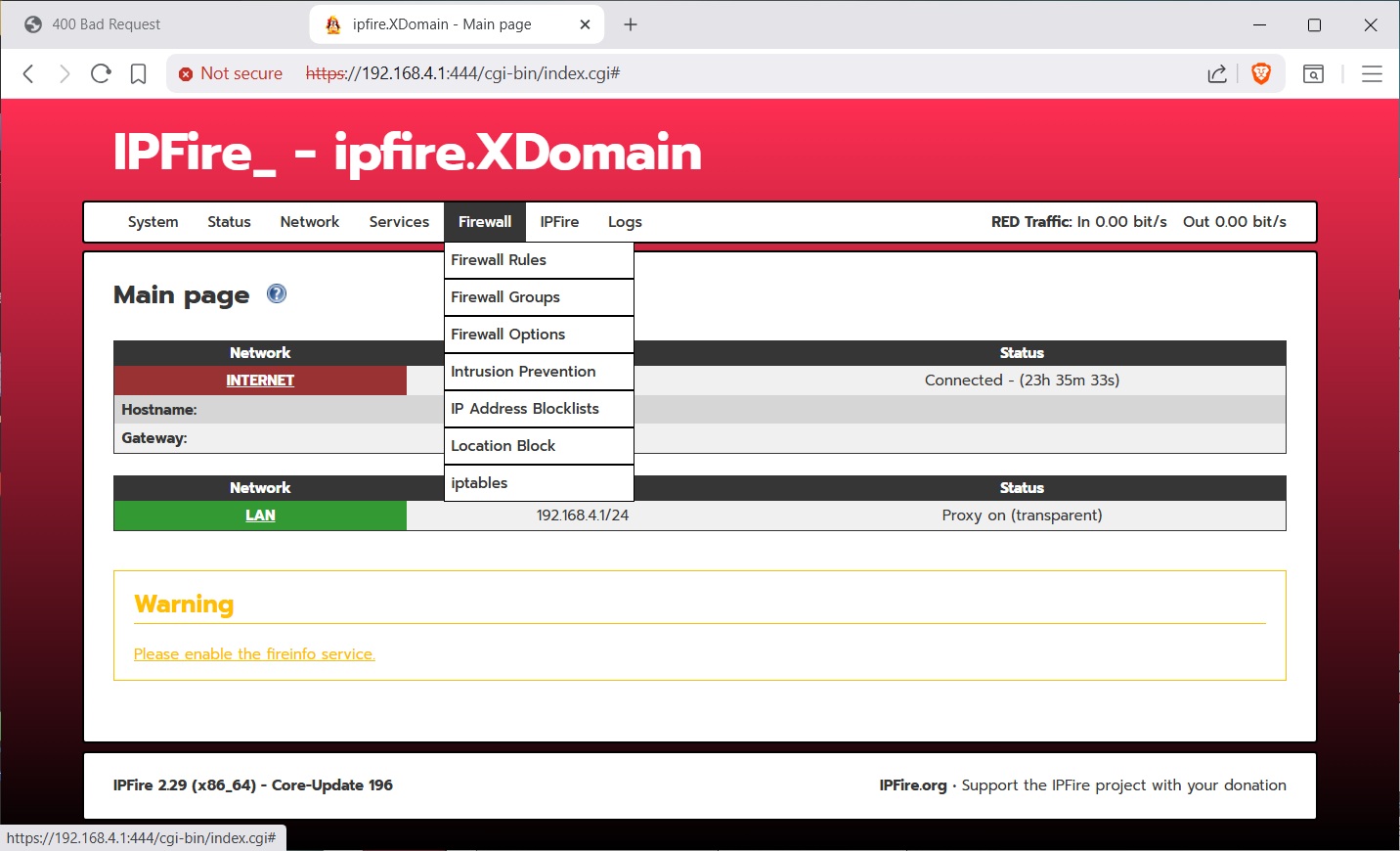Select Firewall Rules from the Firewall menu

pyautogui.click(x=499, y=260)
